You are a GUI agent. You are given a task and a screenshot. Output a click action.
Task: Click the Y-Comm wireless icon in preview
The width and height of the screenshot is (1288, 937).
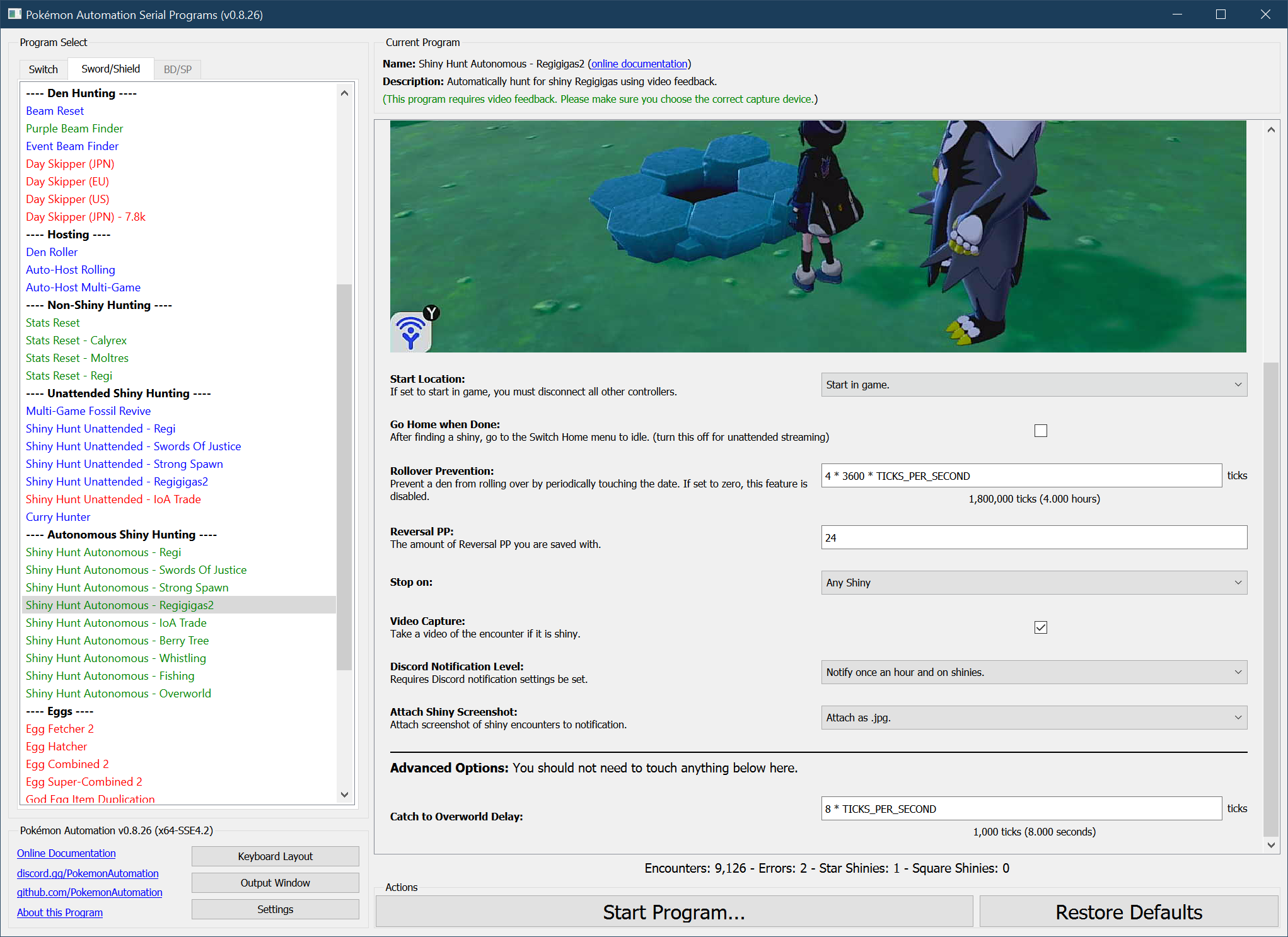(411, 331)
